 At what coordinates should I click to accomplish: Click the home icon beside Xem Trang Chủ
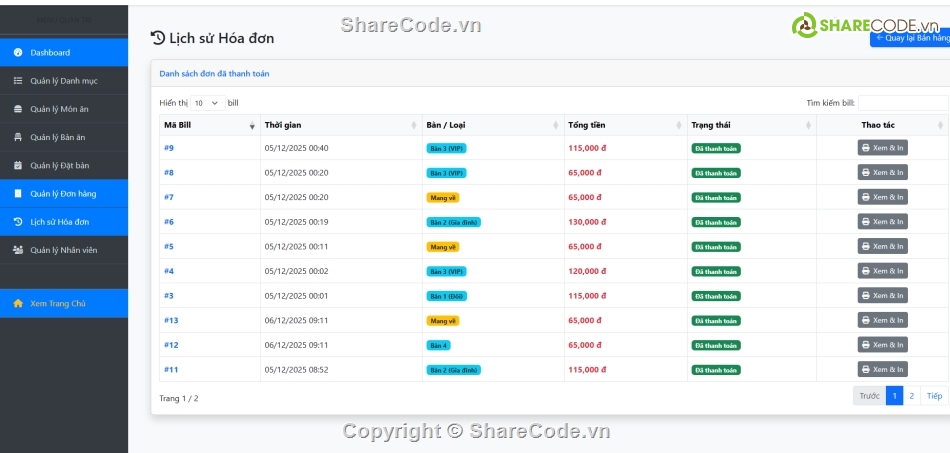18,303
